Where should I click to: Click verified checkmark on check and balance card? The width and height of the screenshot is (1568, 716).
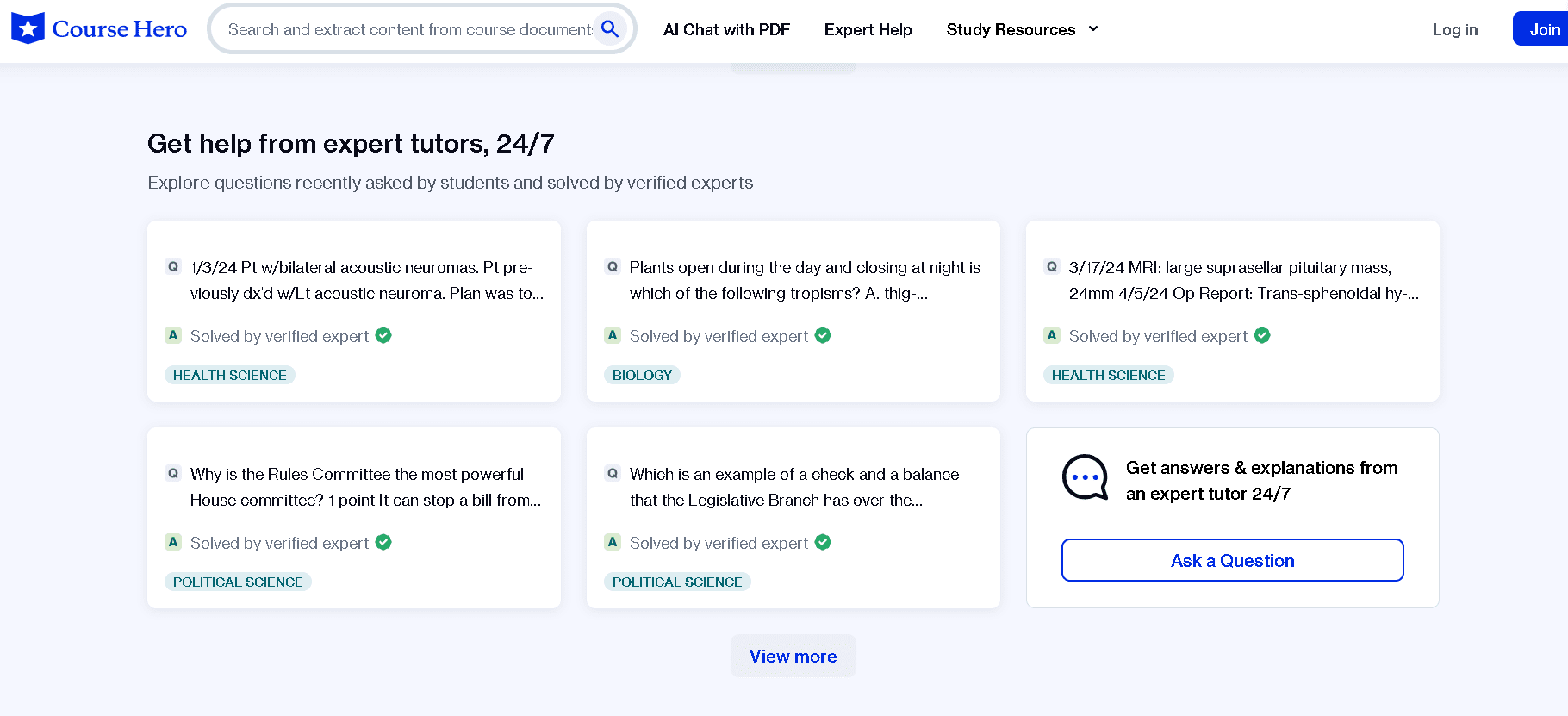[823, 543]
